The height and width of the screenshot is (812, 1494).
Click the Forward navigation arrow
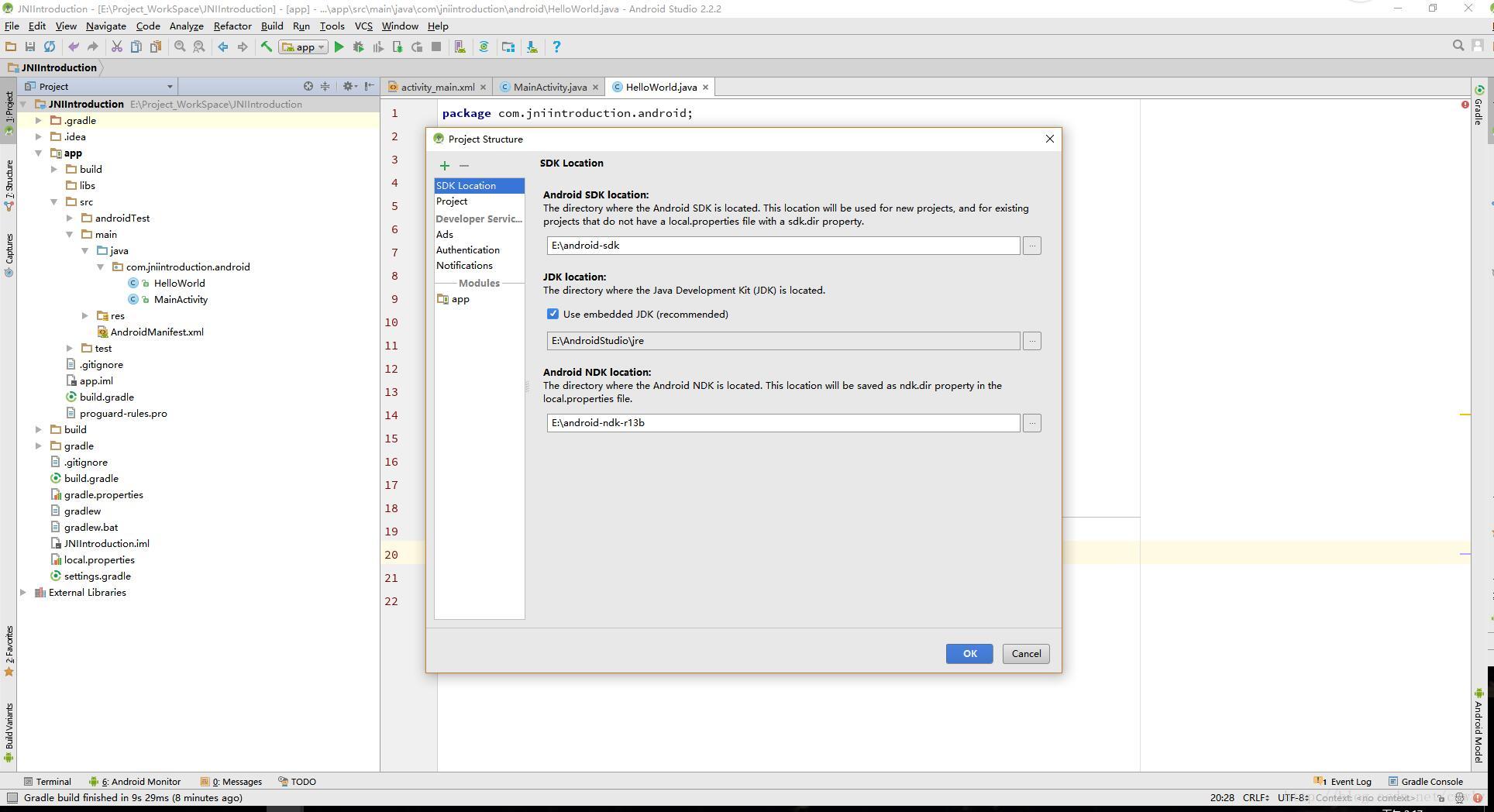coord(243,47)
